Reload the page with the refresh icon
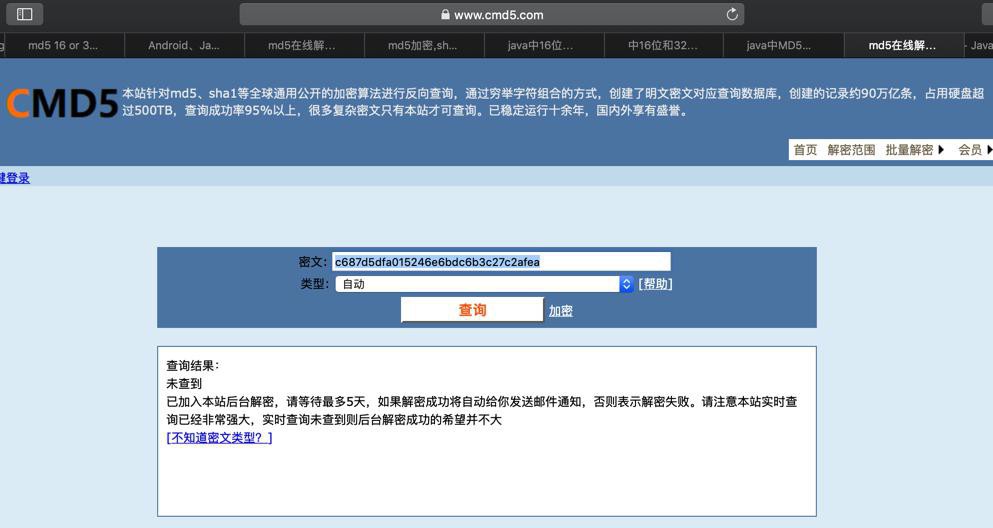 pyautogui.click(x=732, y=15)
